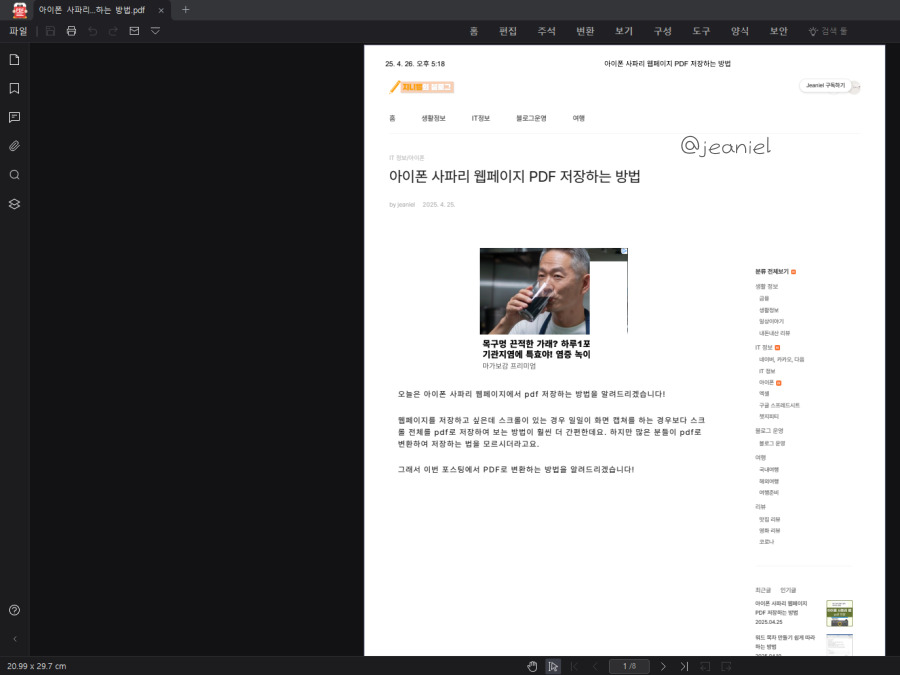
Task: Select the hand pan tool
Action: click(532, 666)
